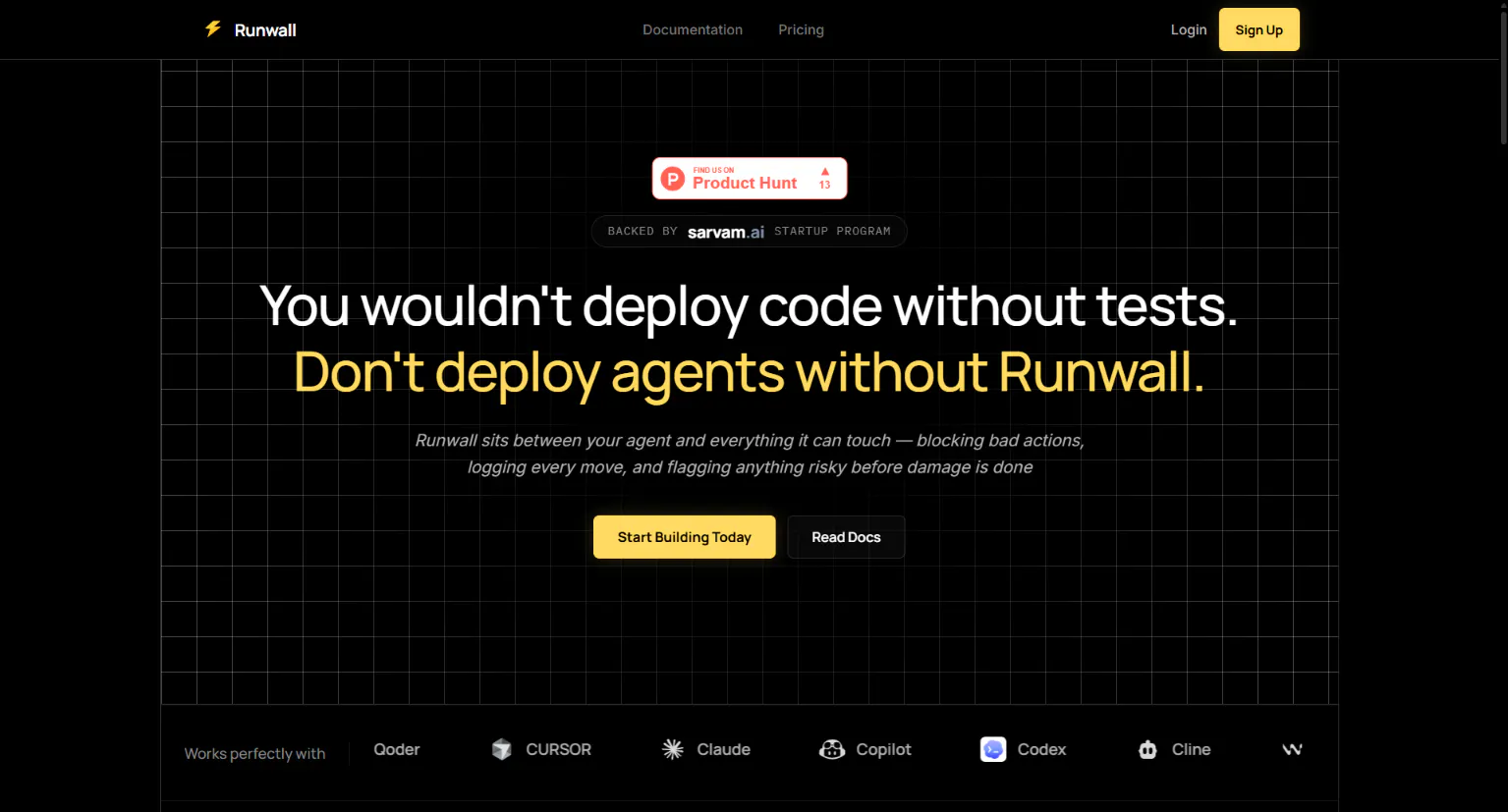Screen dimensions: 1508x812
Task: Click the Codex blue square icon
Action: tap(993, 749)
